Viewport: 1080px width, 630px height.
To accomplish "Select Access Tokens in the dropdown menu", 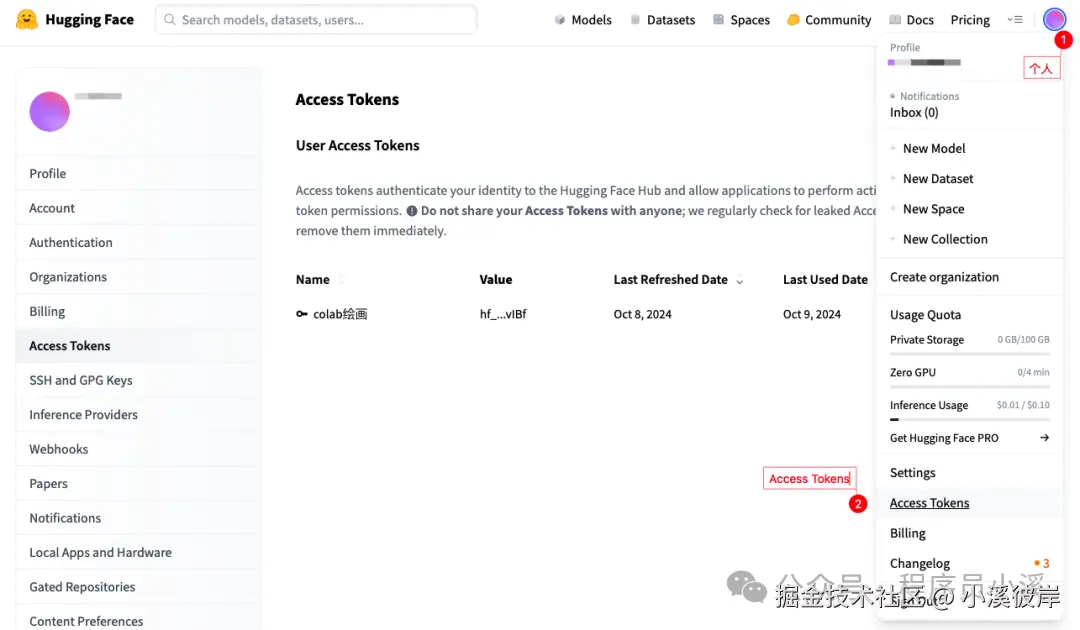I will click(x=929, y=503).
